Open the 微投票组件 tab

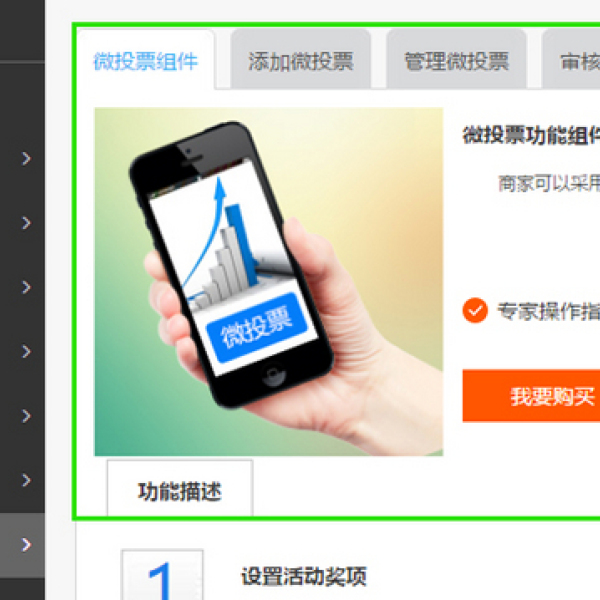tap(146, 59)
